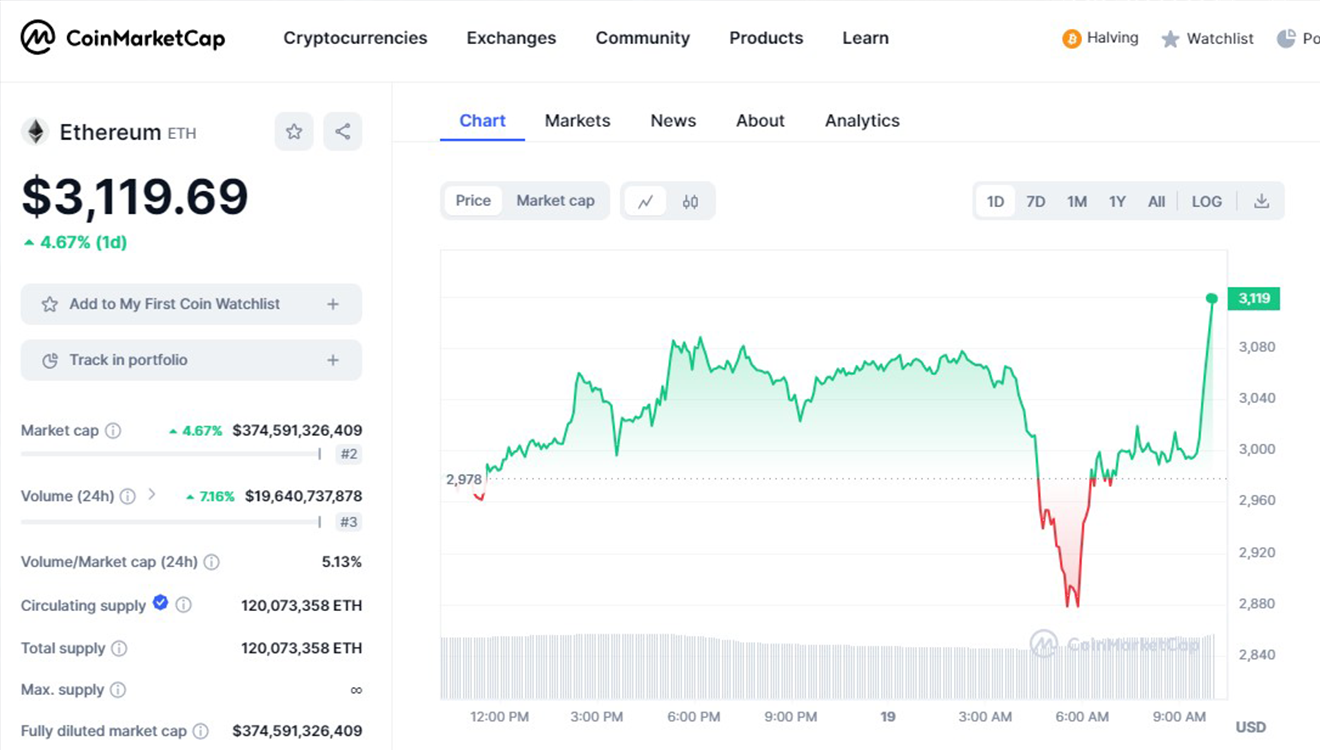1320x750 pixels.
Task: Select the Price toggle option
Action: coord(473,201)
